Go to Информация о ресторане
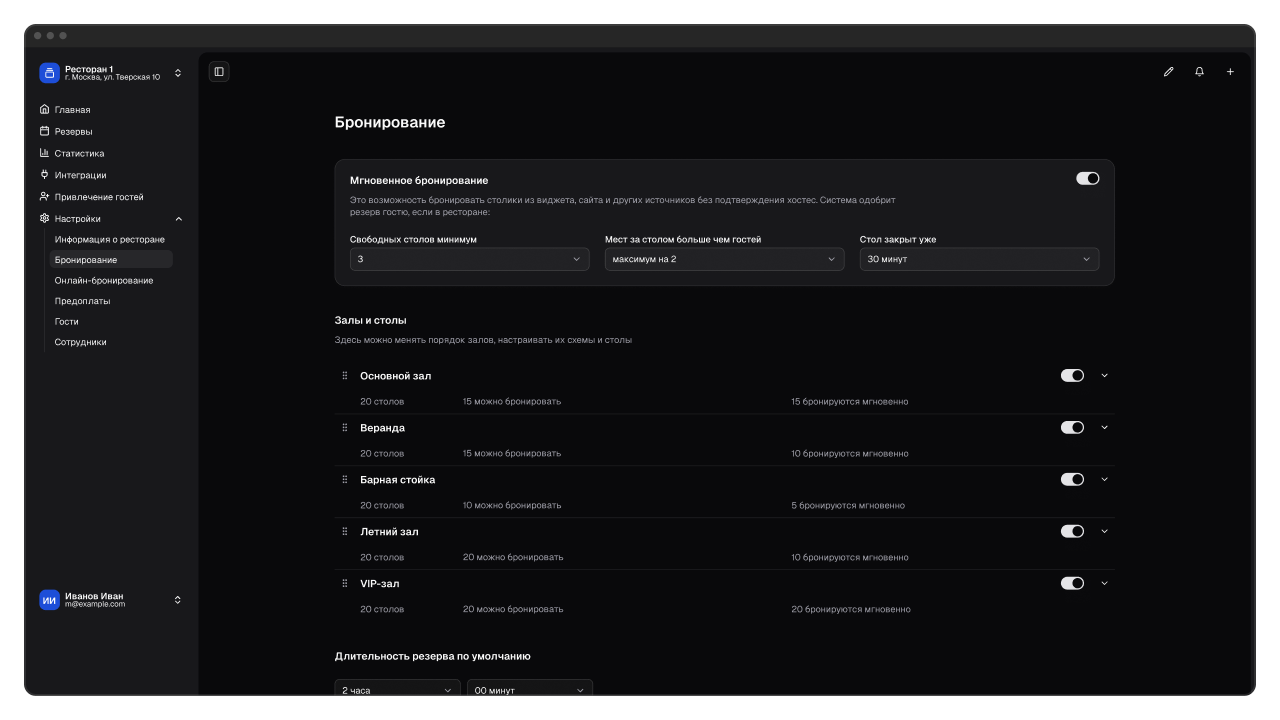 pyautogui.click(x=110, y=240)
